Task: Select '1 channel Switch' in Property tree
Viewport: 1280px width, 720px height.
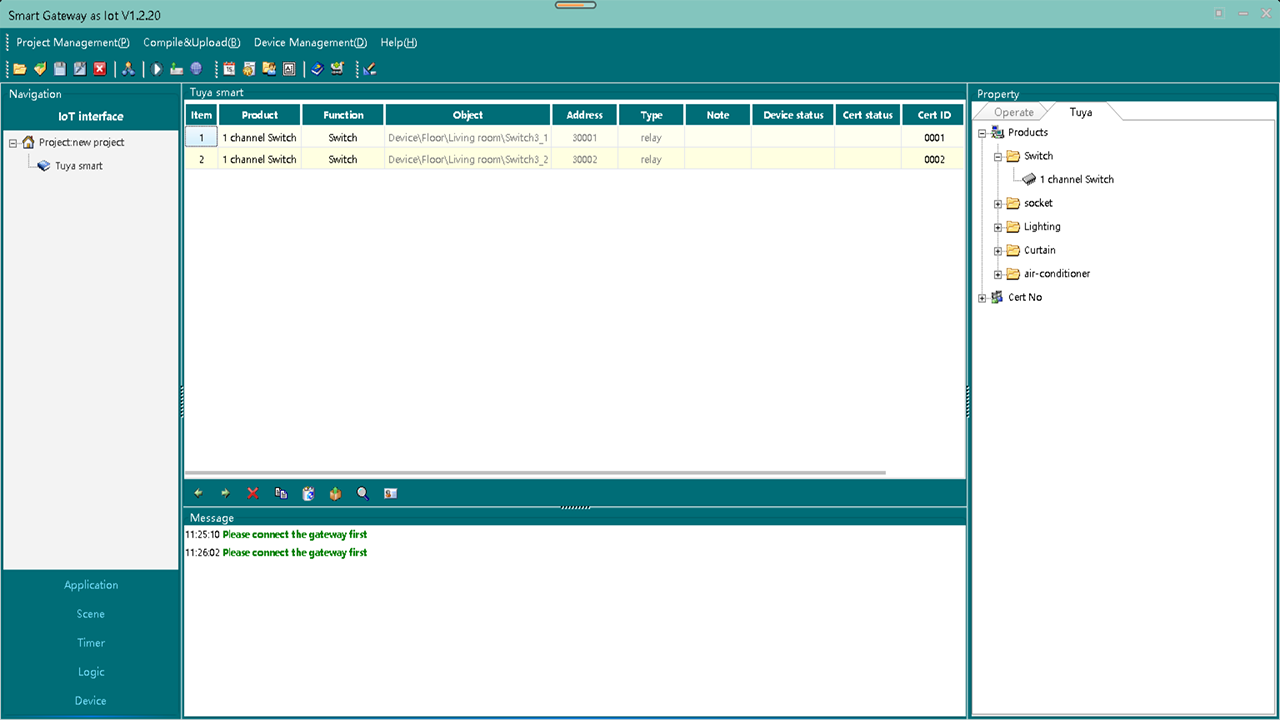Action: tap(1076, 180)
